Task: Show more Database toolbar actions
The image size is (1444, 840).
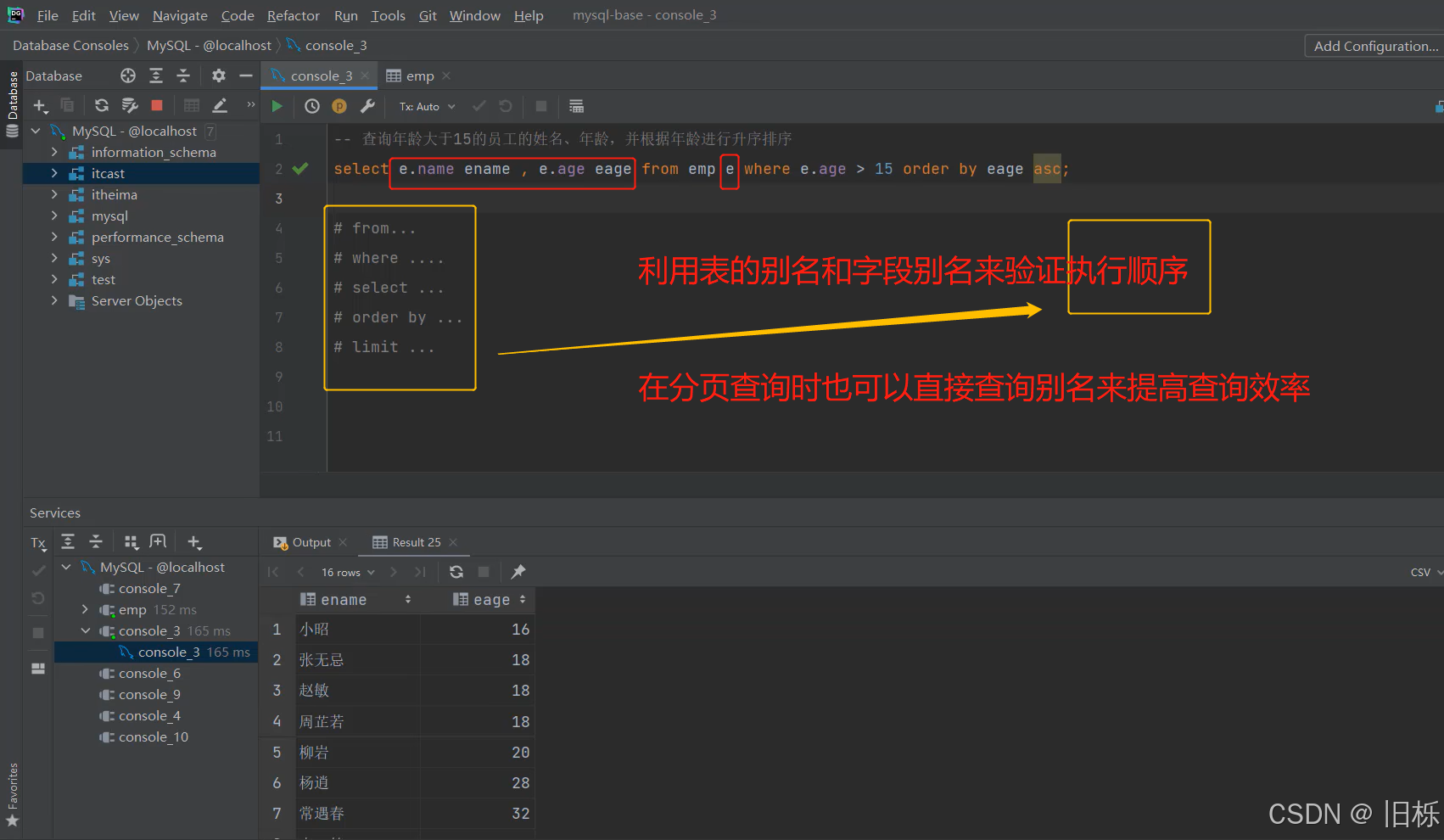Action: [250, 104]
